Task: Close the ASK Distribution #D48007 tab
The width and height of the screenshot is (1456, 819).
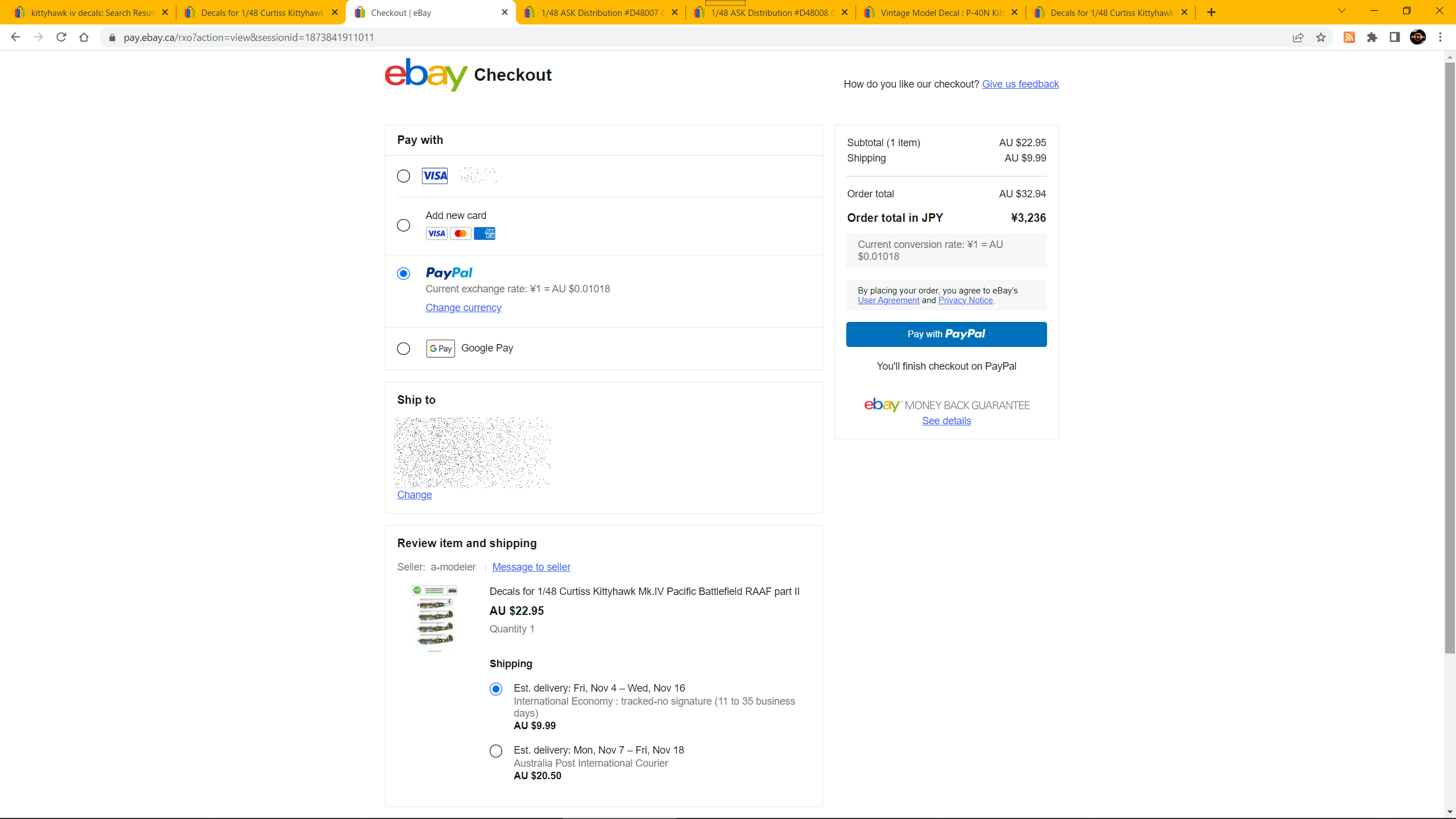Action: tap(675, 13)
